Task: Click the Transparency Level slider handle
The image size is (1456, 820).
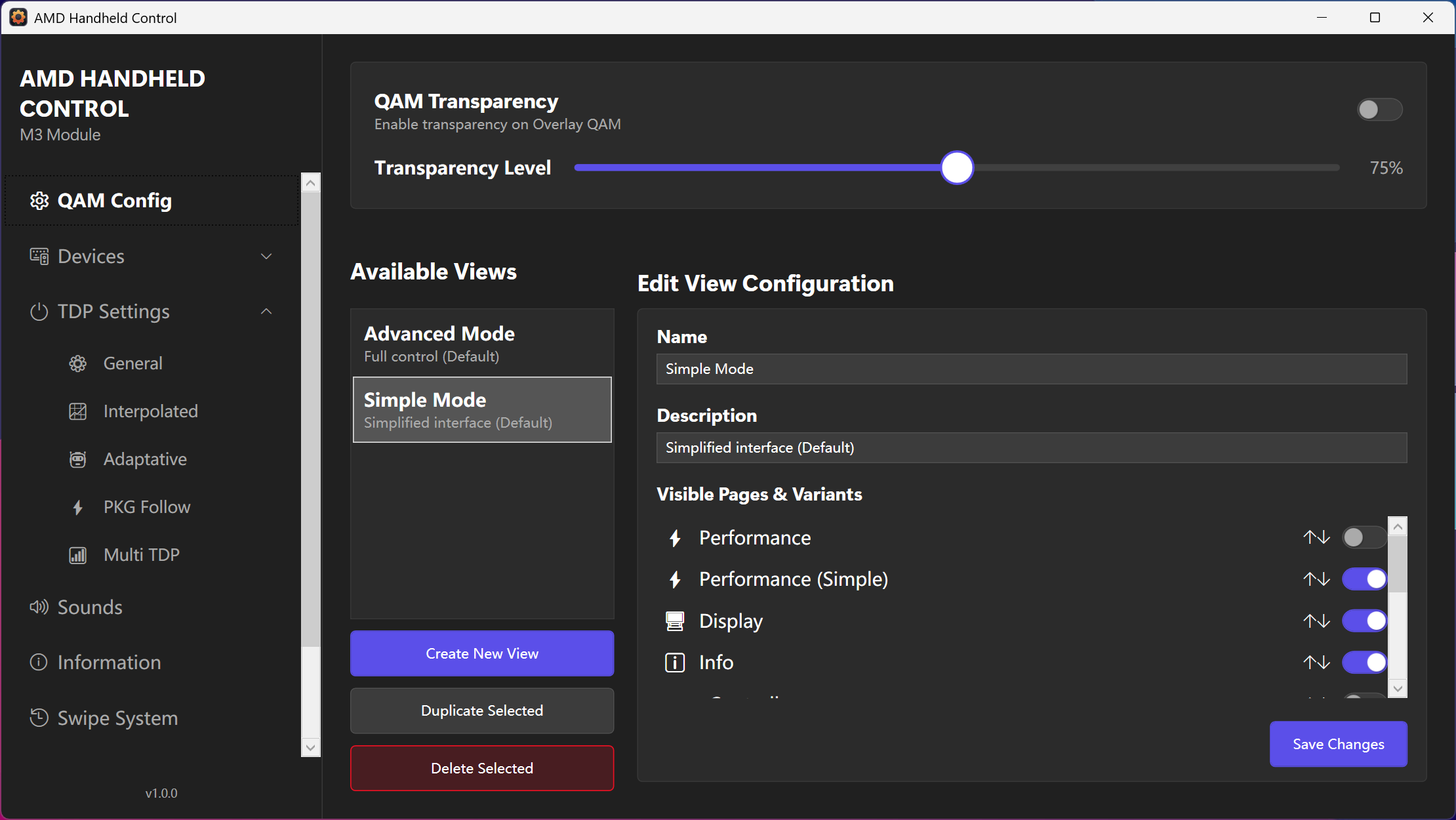Action: click(957, 168)
